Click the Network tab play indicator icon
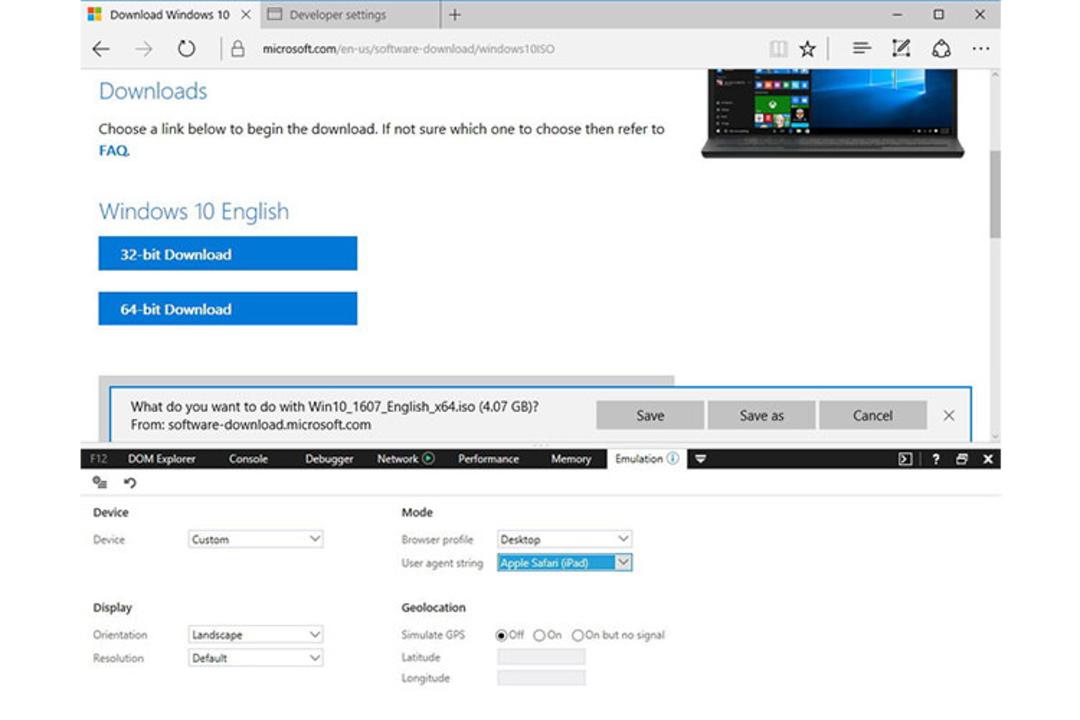This screenshot has width=1080, height=720. point(428,458)
